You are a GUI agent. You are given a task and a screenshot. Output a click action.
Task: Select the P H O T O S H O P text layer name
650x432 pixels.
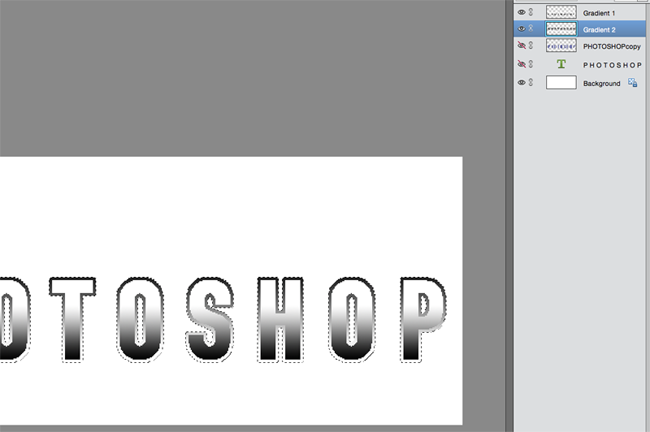tap(612, 65)
